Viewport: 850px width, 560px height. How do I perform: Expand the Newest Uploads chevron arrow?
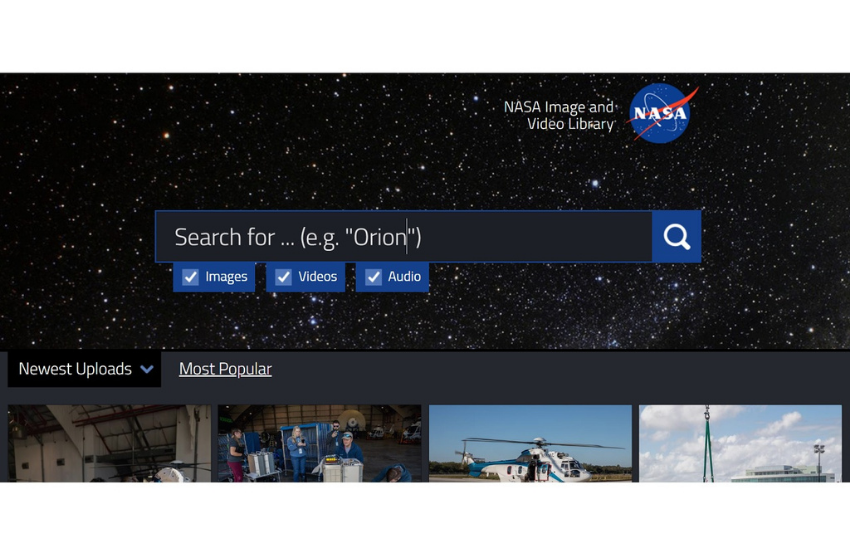point(146,369)
